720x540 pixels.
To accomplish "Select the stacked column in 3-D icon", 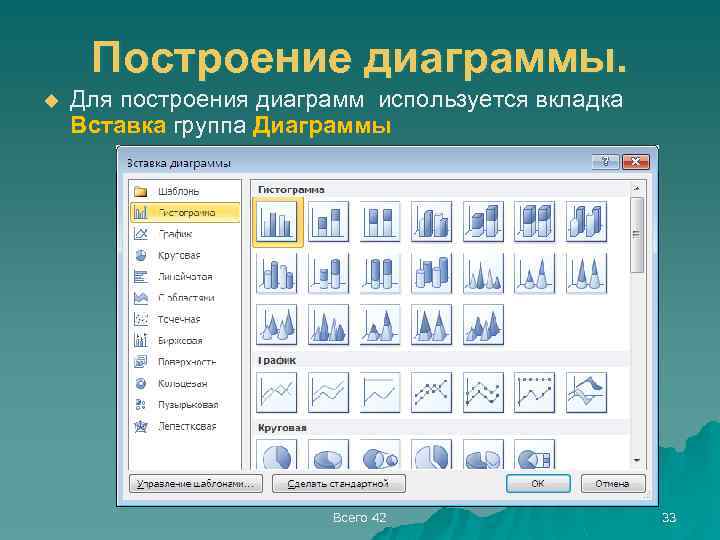I will [483, 221].
